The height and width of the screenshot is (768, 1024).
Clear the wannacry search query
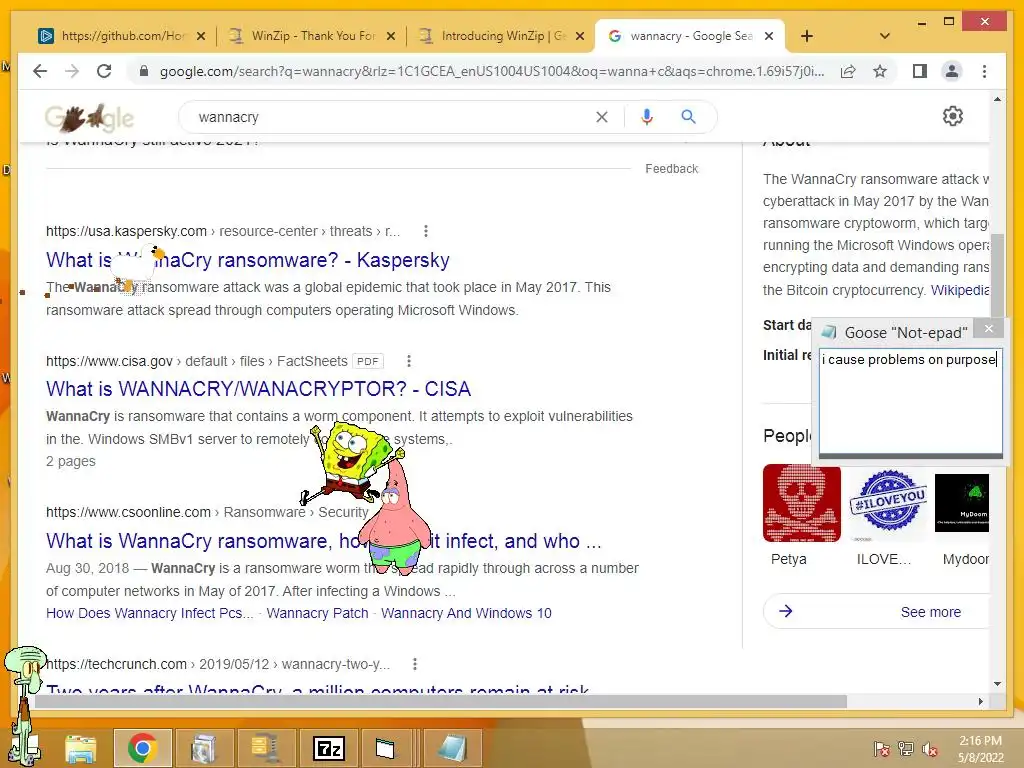(x=601, y=117)
